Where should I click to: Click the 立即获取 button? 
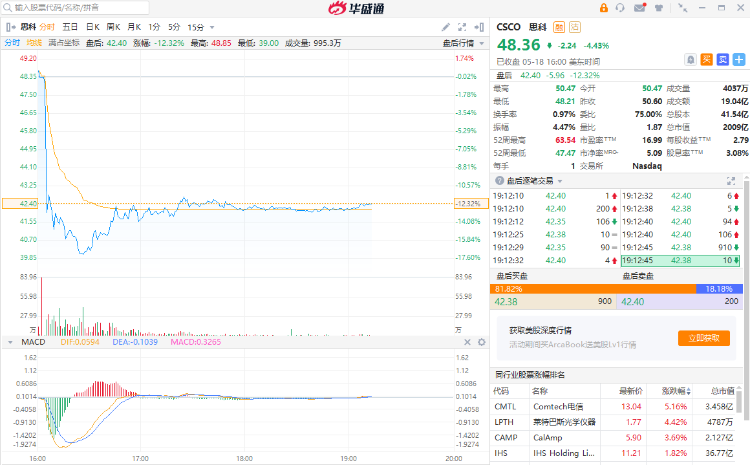[x=704, y=338]
